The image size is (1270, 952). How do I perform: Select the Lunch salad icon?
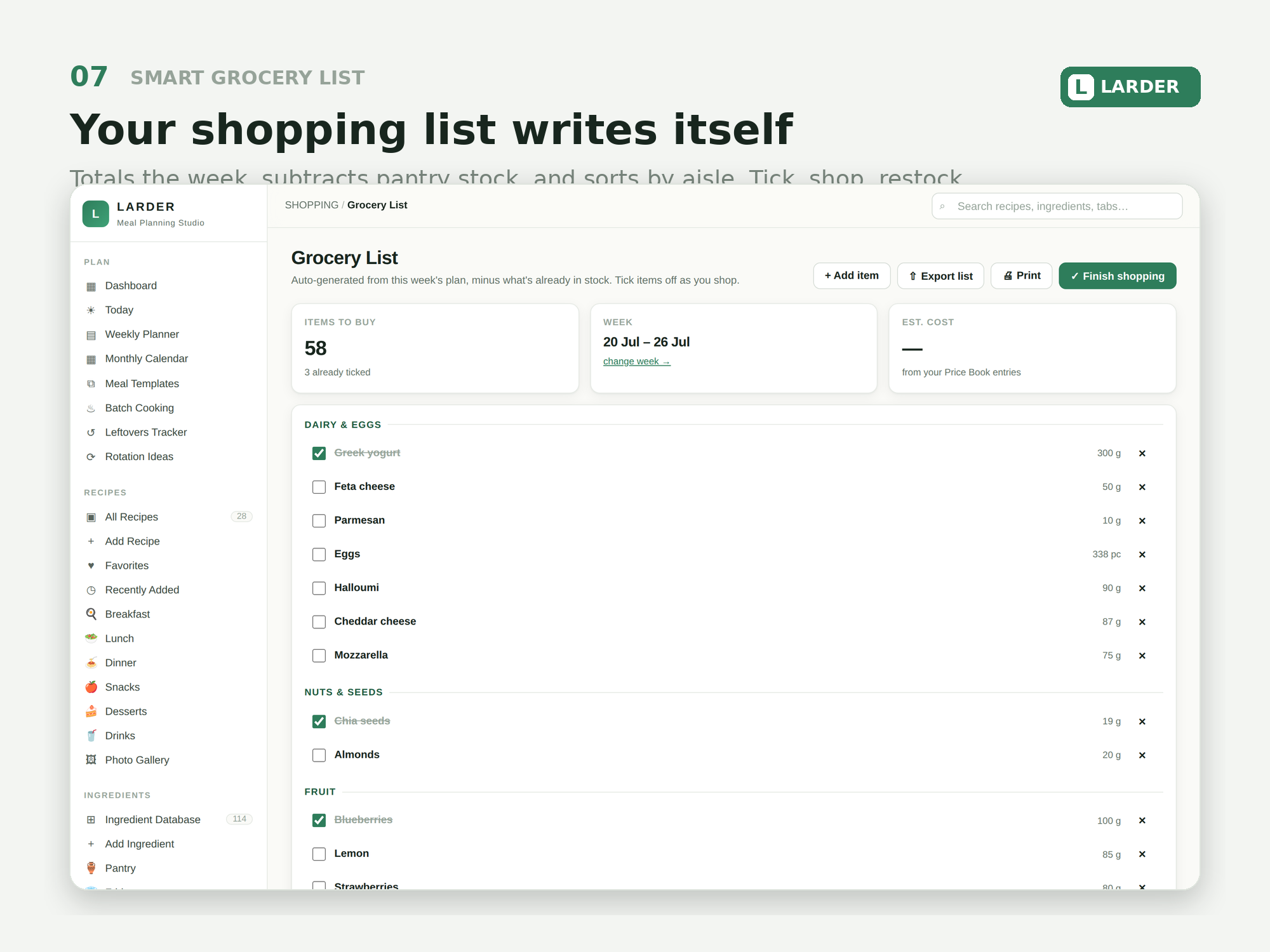click(x=91, y=638)
